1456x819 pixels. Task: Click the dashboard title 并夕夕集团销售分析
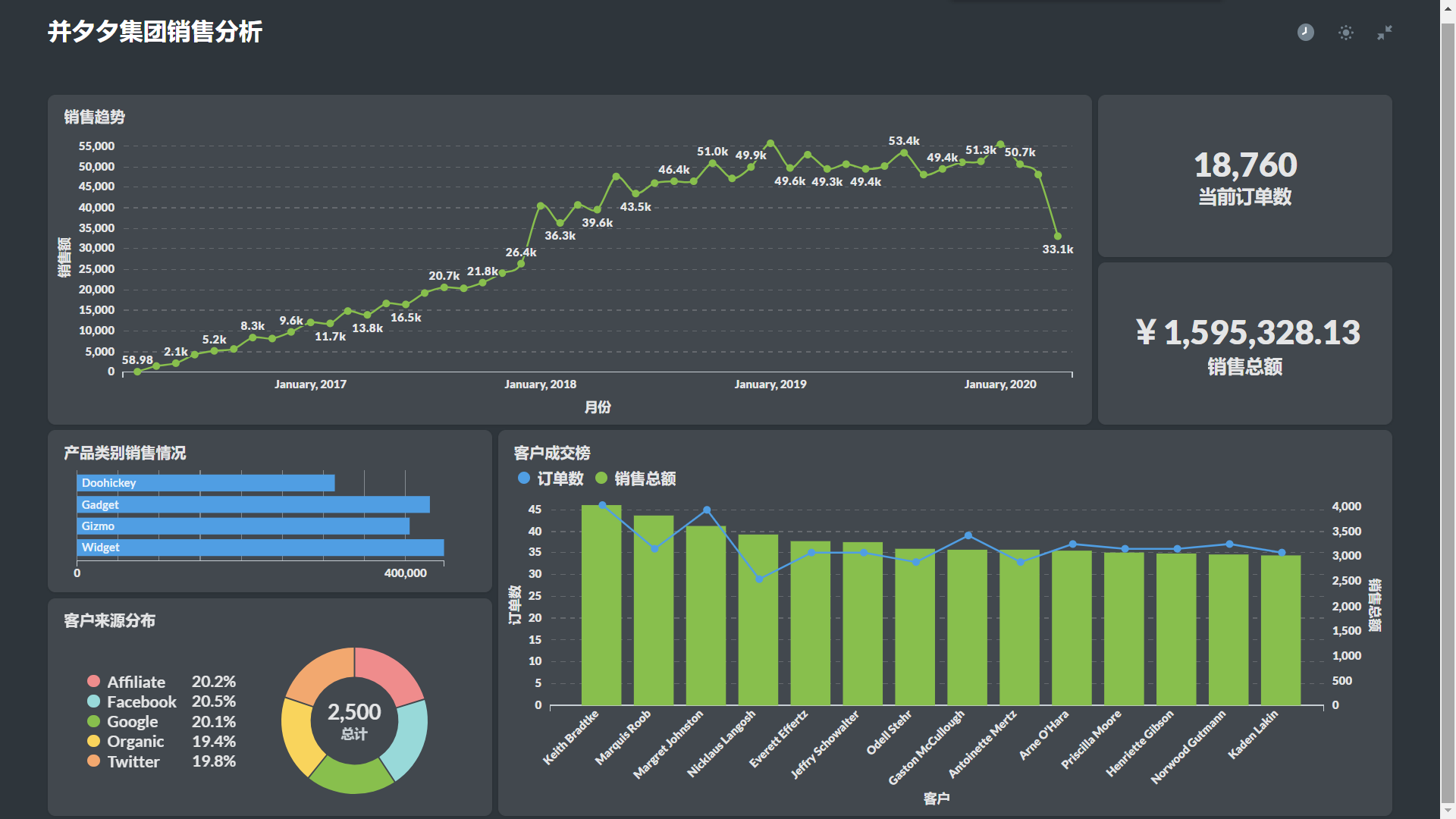(x=155, y=32)
